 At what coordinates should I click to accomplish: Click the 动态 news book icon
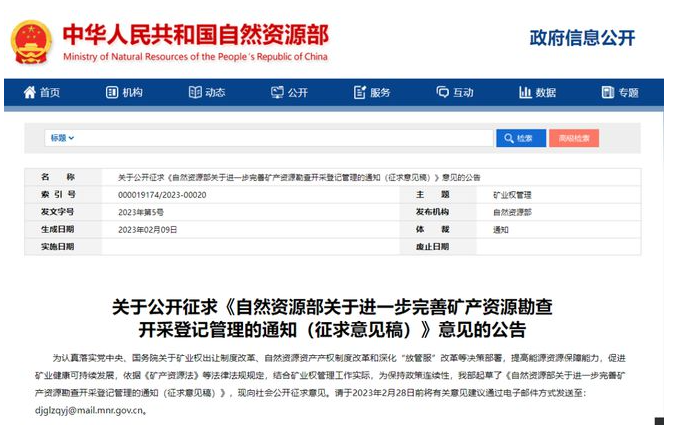click(194, 93)
